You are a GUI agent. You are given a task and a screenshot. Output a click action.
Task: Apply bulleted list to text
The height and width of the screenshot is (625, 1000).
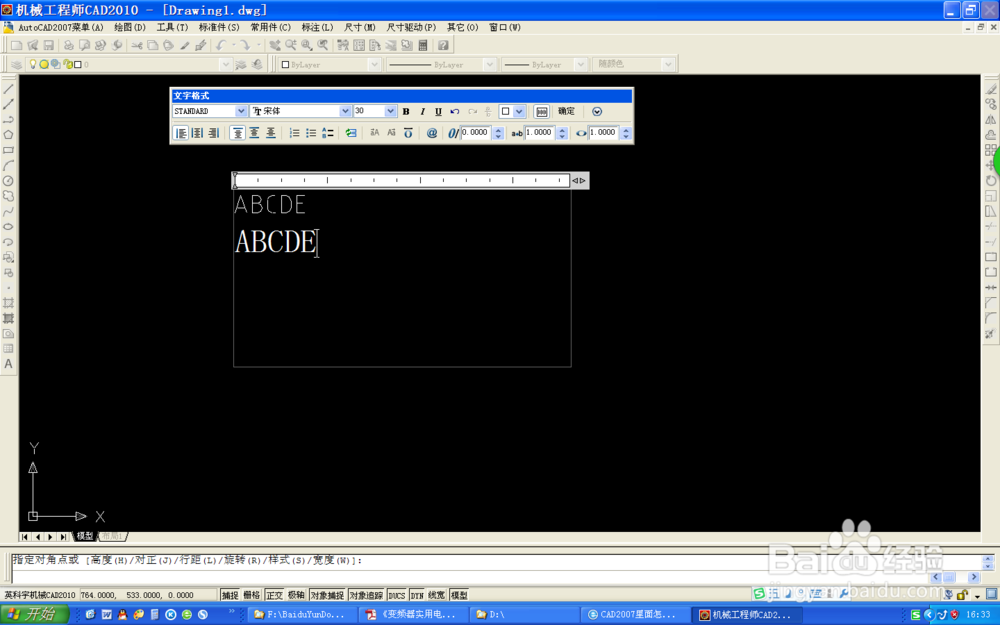311,133
